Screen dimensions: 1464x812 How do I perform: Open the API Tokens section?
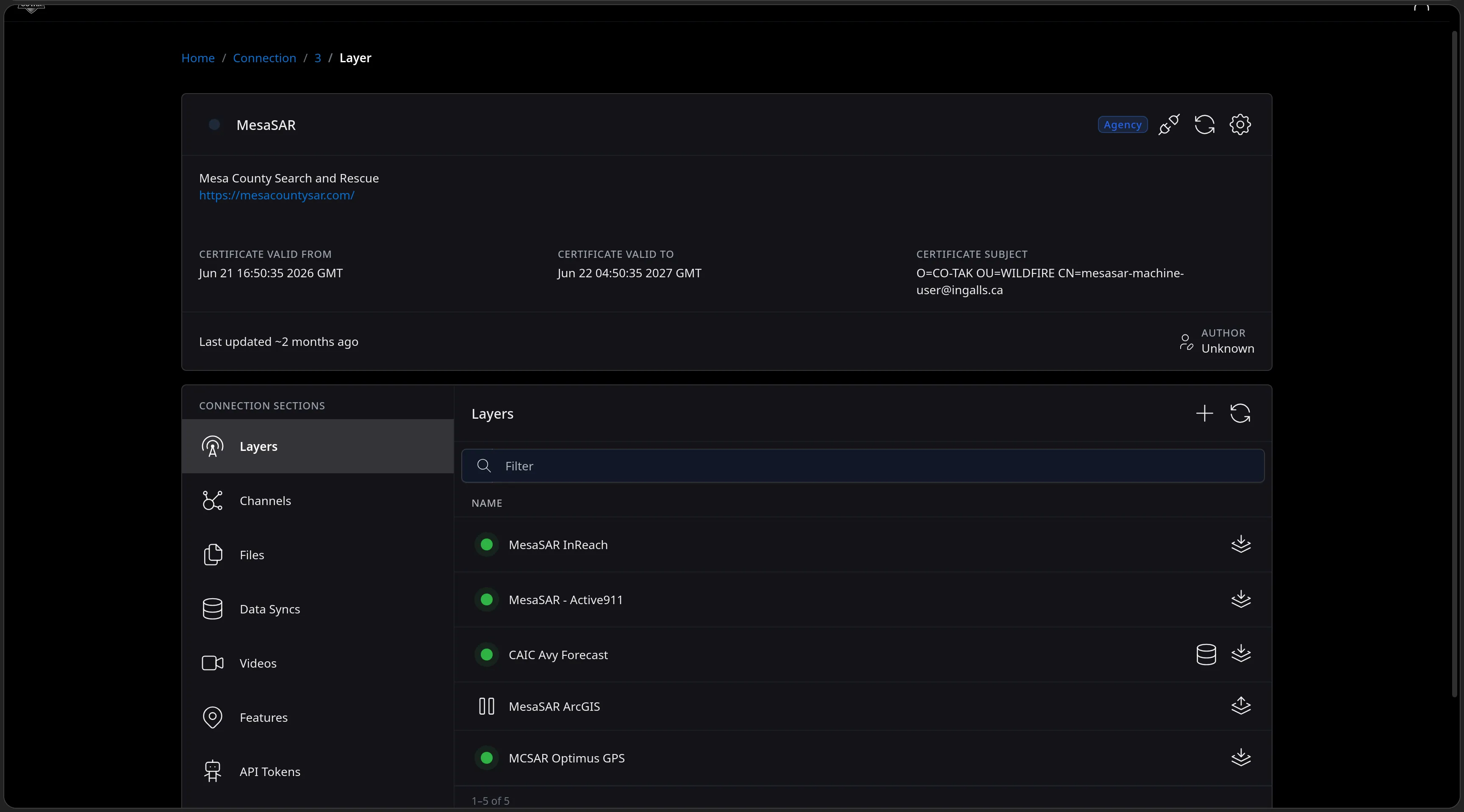(318, 772)
